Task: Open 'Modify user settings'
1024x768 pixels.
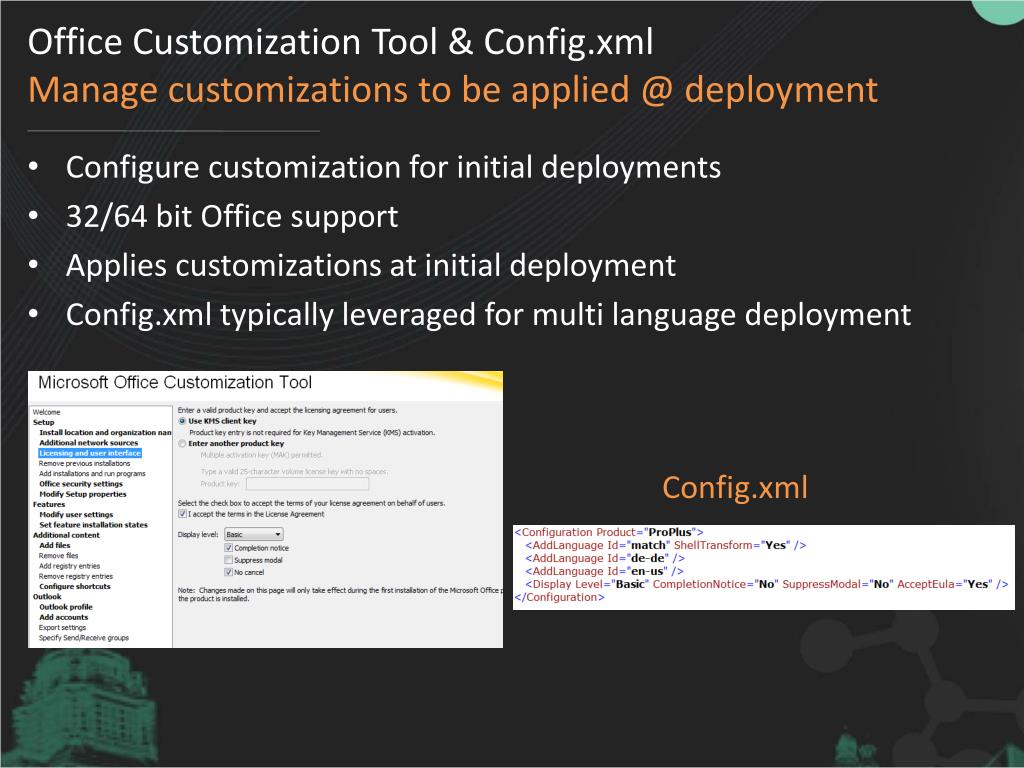Action: click(76, 515)
